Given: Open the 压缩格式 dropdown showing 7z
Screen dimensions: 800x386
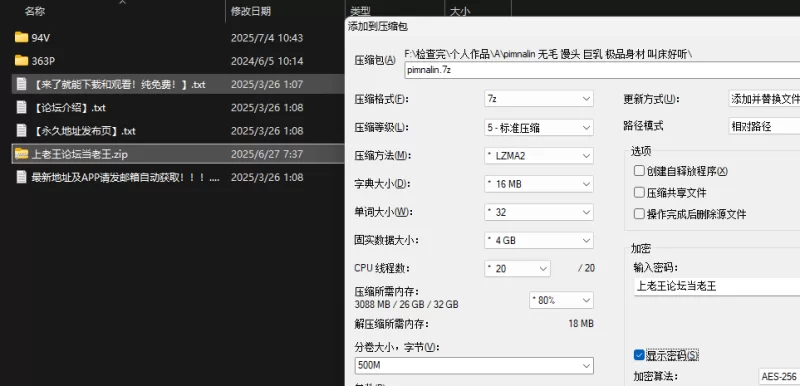Looking at the screenshot, I should 538,98.
